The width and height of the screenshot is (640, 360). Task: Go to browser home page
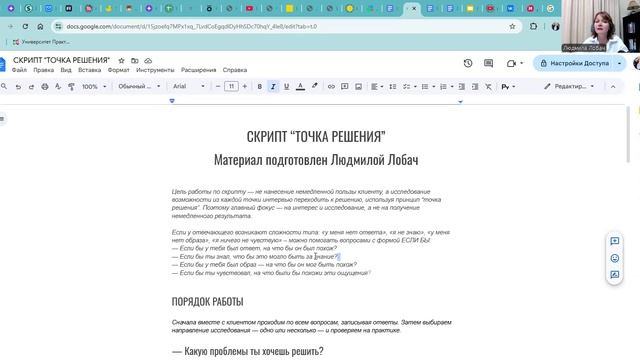(40, 27)
